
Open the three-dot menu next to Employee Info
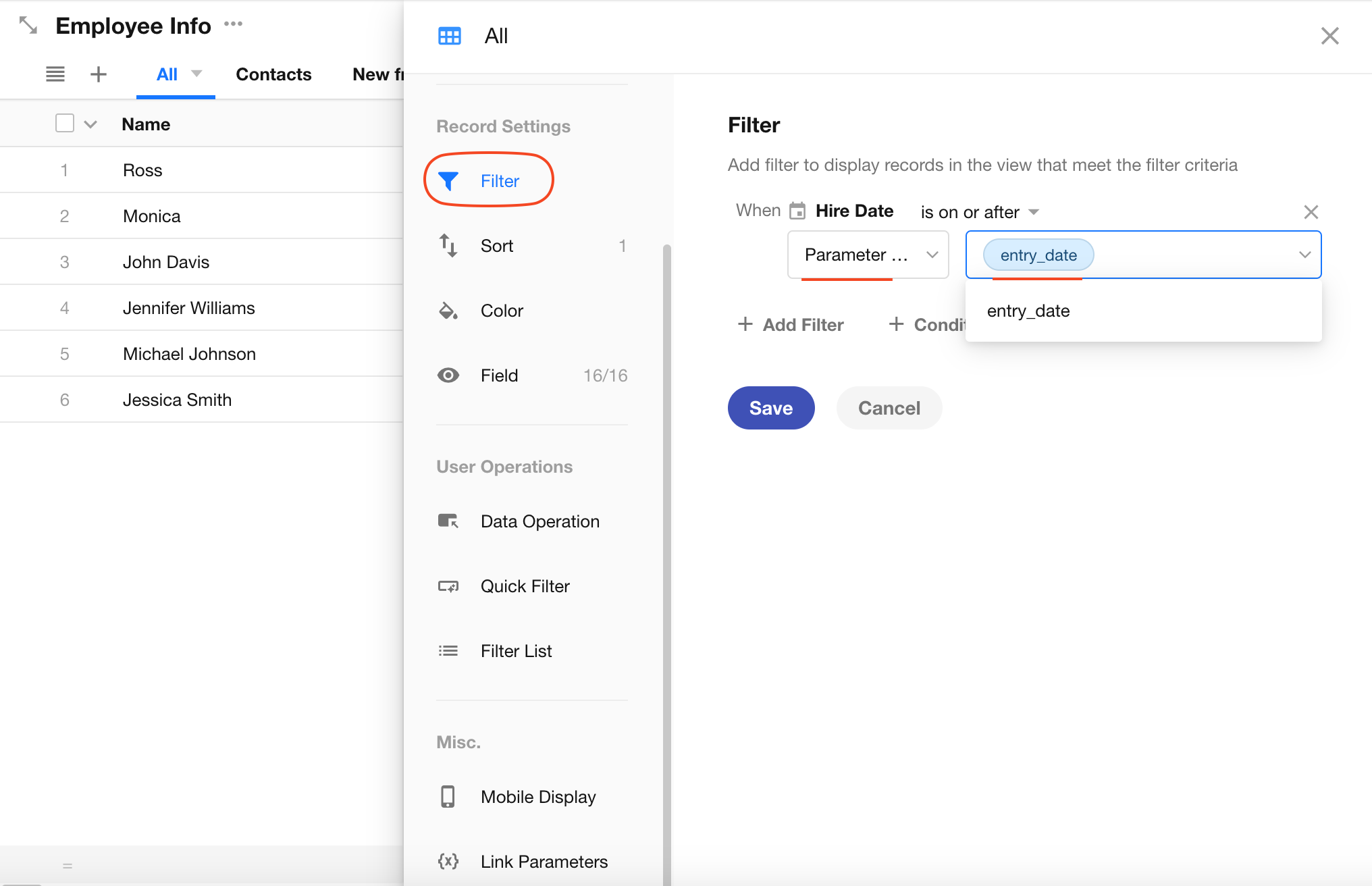233,24
